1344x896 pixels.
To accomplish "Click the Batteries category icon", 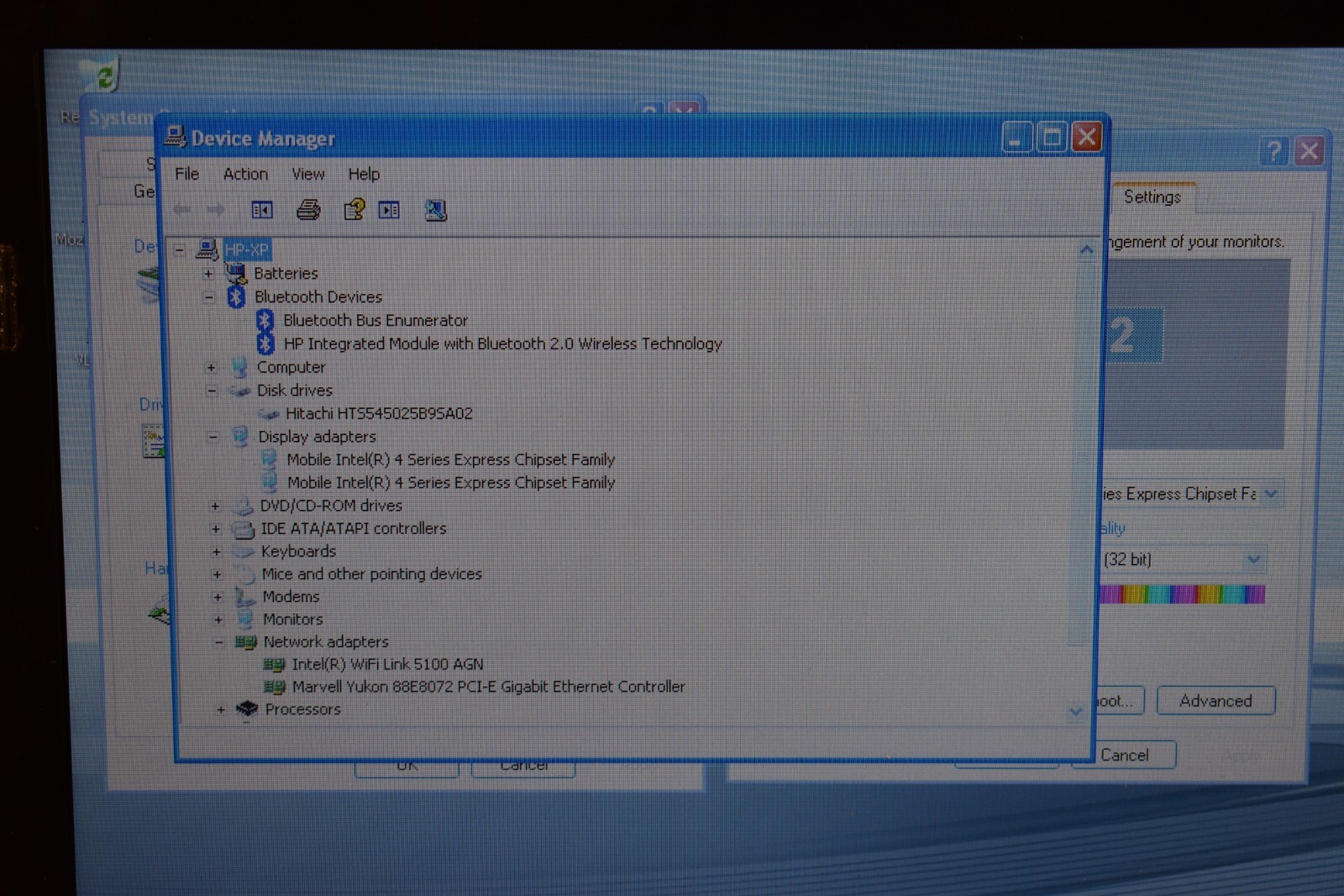I will click(x=236, y=272).
